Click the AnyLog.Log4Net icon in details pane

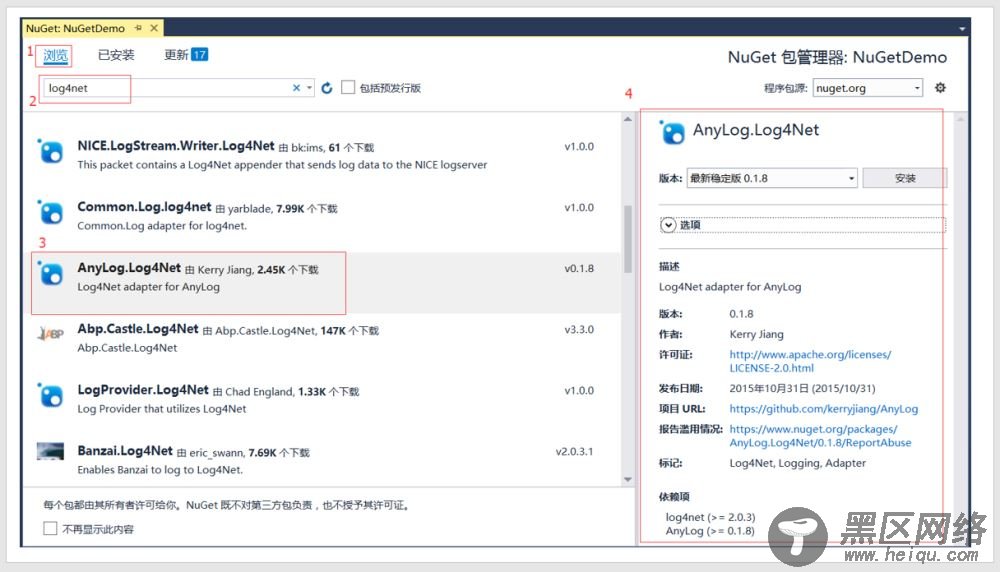click(672, 132)
